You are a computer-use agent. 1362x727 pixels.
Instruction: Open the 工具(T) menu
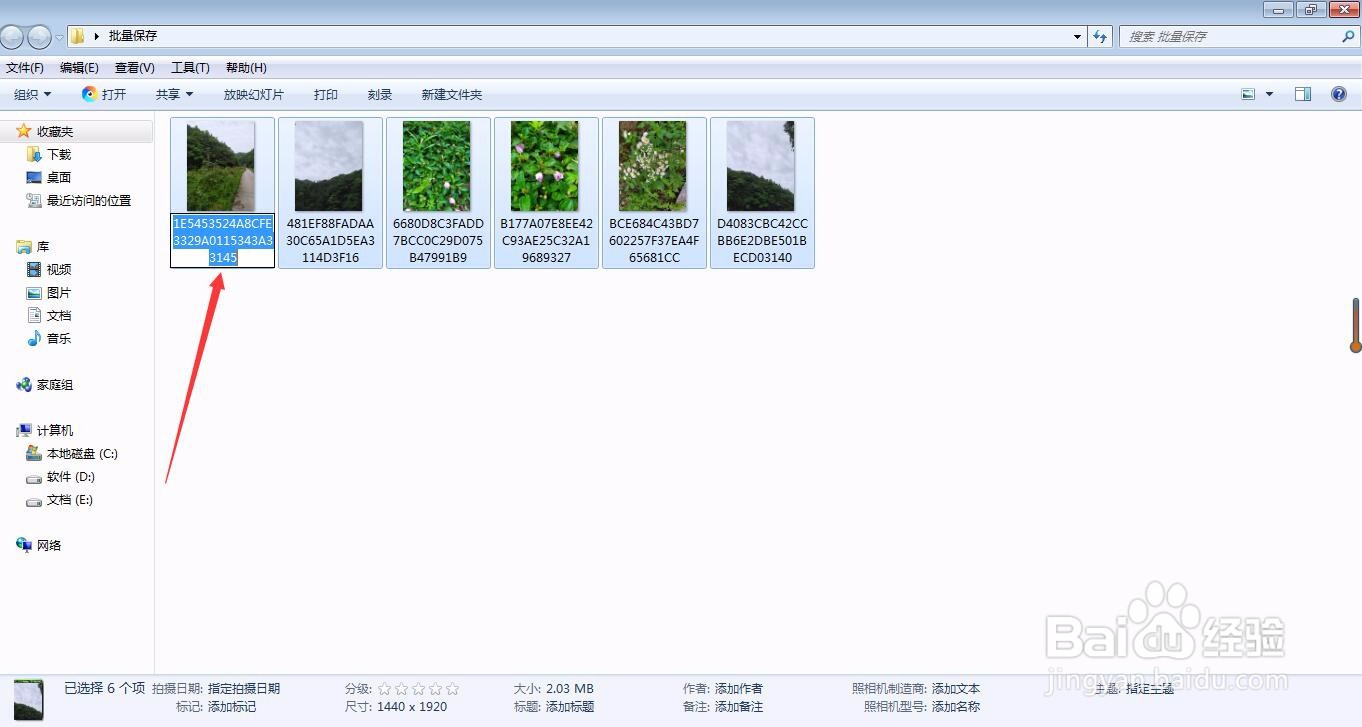click(190, 68)
